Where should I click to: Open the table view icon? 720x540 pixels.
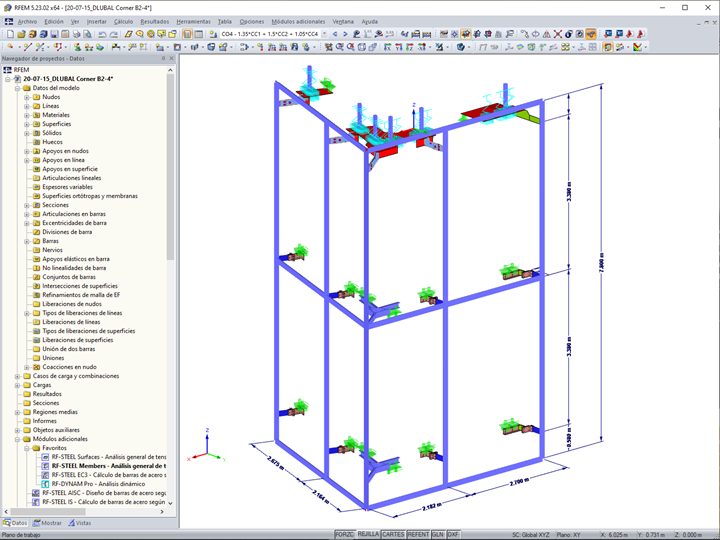pyautogui.click(x=198, y=34)
